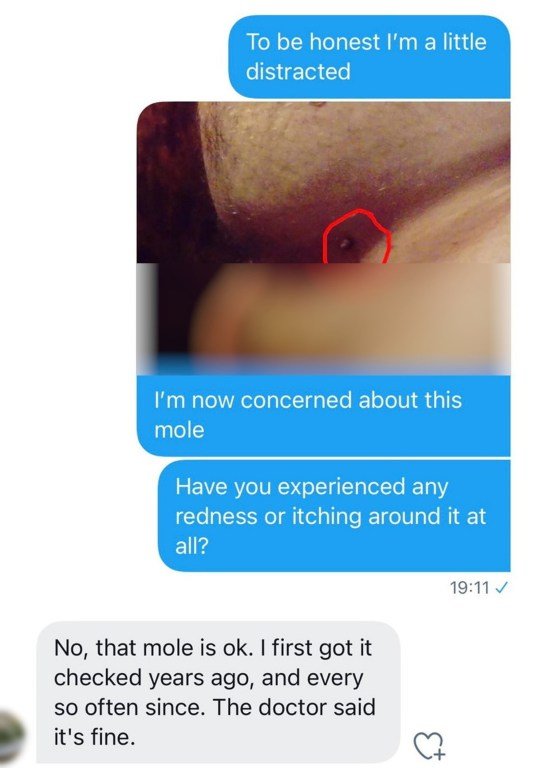The image size is (540, 768).
Task: Tap 'To be honest I'm a little' line
Action: click(x=366, y=42)
